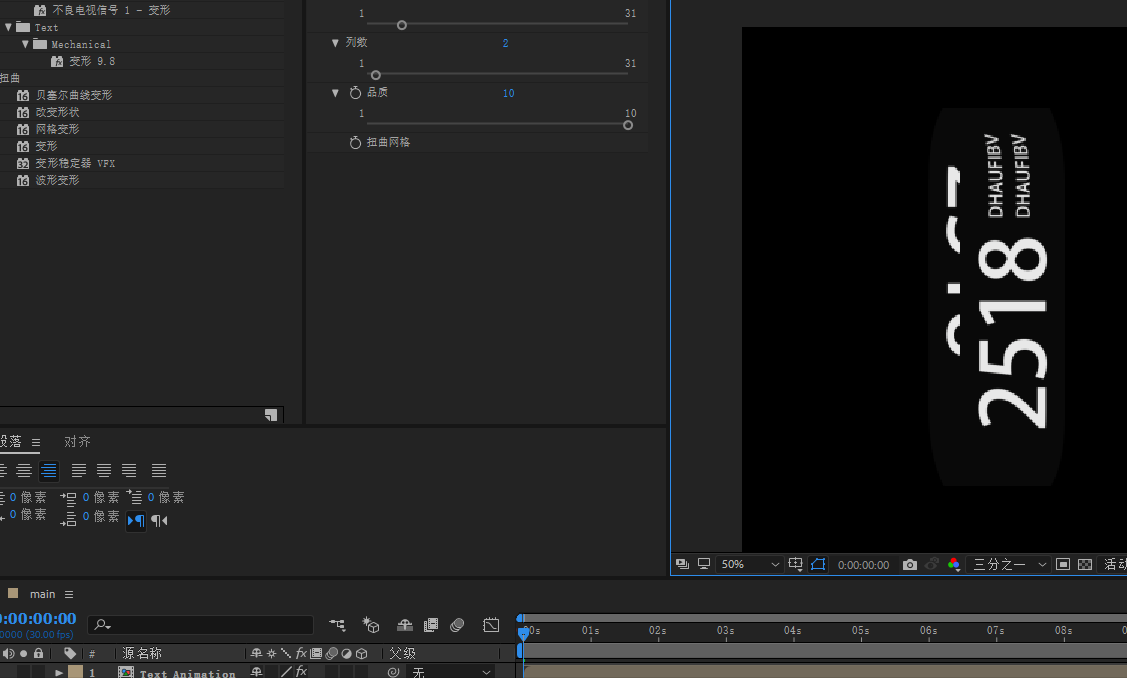Click the timeline layer search field
The width and height of the screenshot is (1127, 678).
[201, 625]
